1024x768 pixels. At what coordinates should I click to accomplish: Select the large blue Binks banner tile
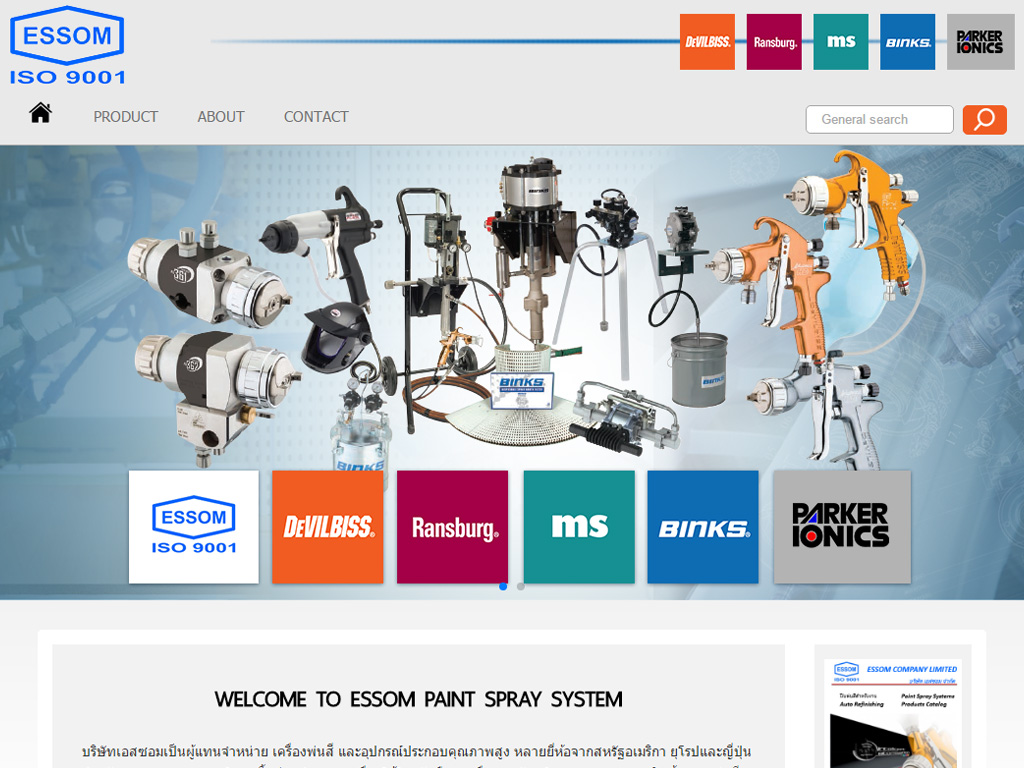click(x=703, y=527)
